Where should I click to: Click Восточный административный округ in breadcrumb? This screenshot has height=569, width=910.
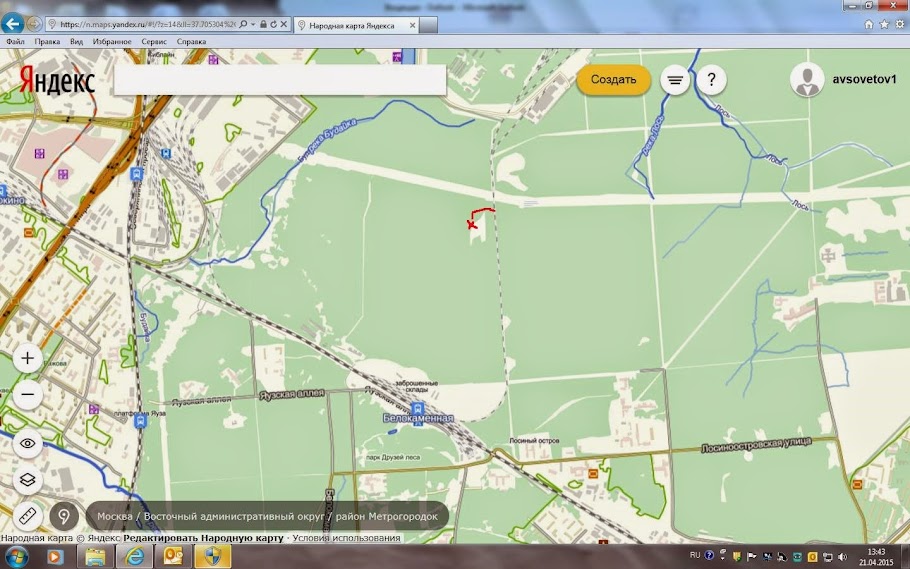(x=234, y=516)
